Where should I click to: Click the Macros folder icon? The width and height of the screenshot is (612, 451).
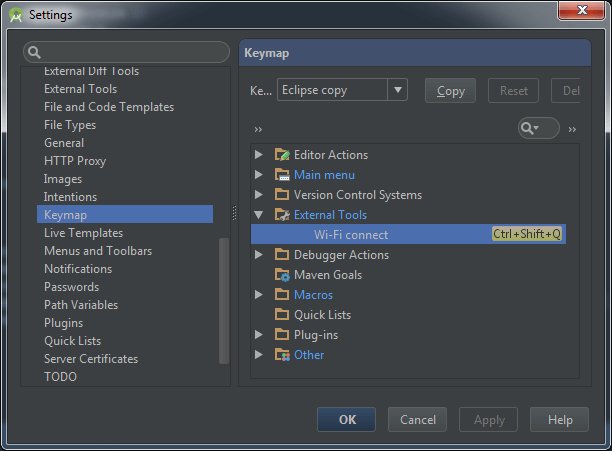(282, 294)
